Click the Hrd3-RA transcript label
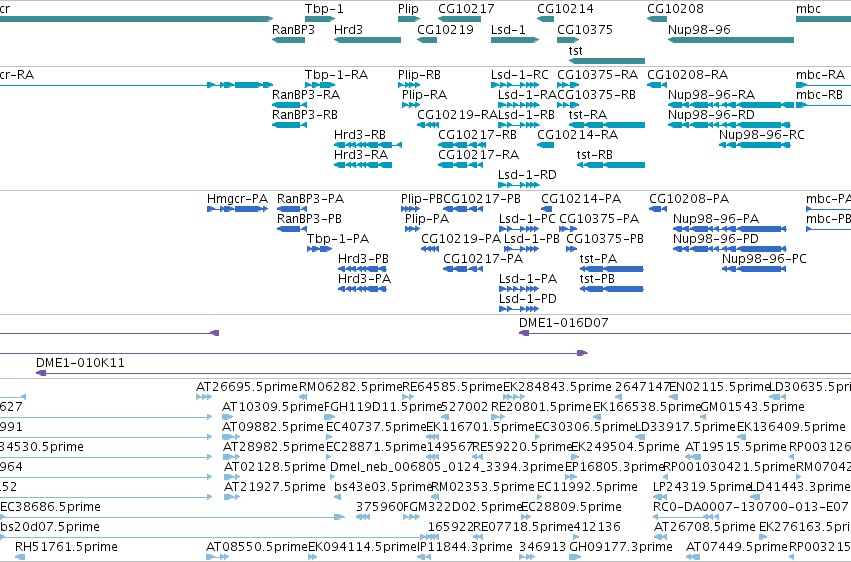This screenshot has height=562, width=851. [360, 155]
